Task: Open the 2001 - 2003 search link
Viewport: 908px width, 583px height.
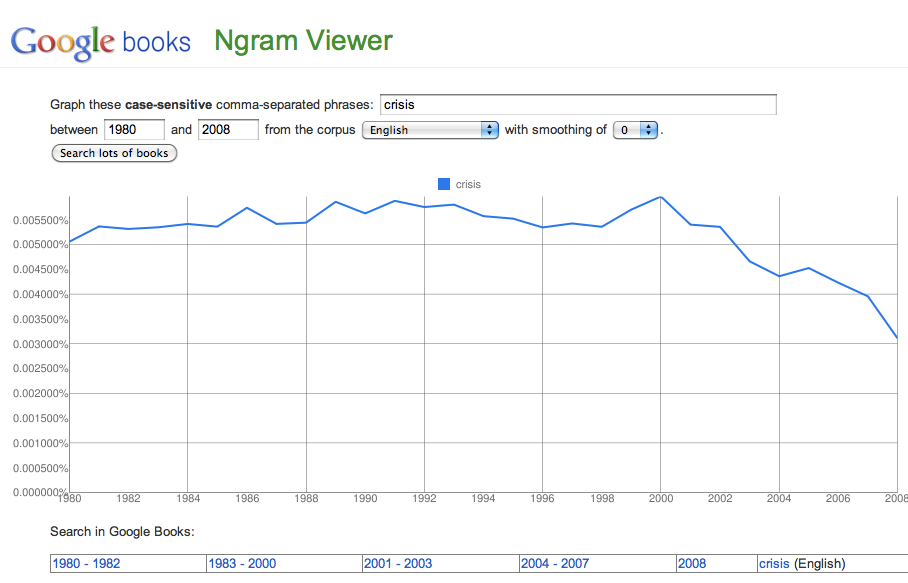Action: click(x=398, y=563)
